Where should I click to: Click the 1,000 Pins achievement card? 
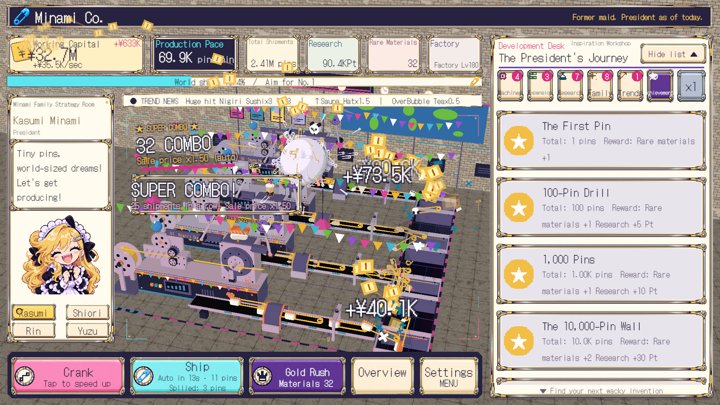click(602, 275)
